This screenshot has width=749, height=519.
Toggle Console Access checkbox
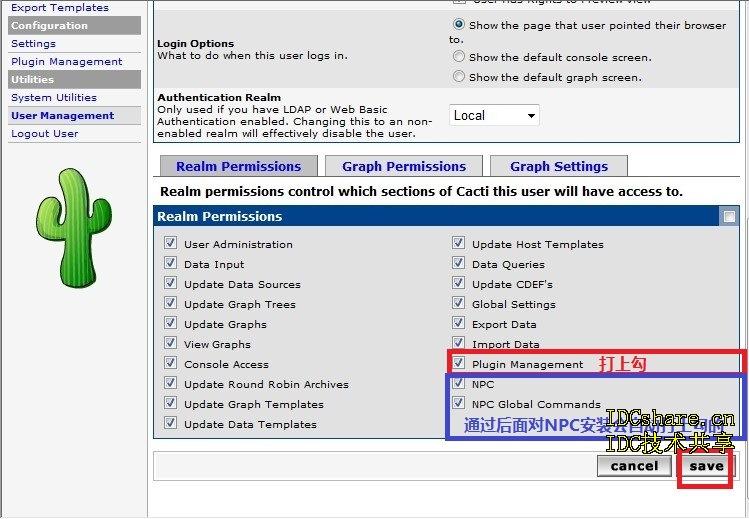pyautogui.click(x=171, y=363)
